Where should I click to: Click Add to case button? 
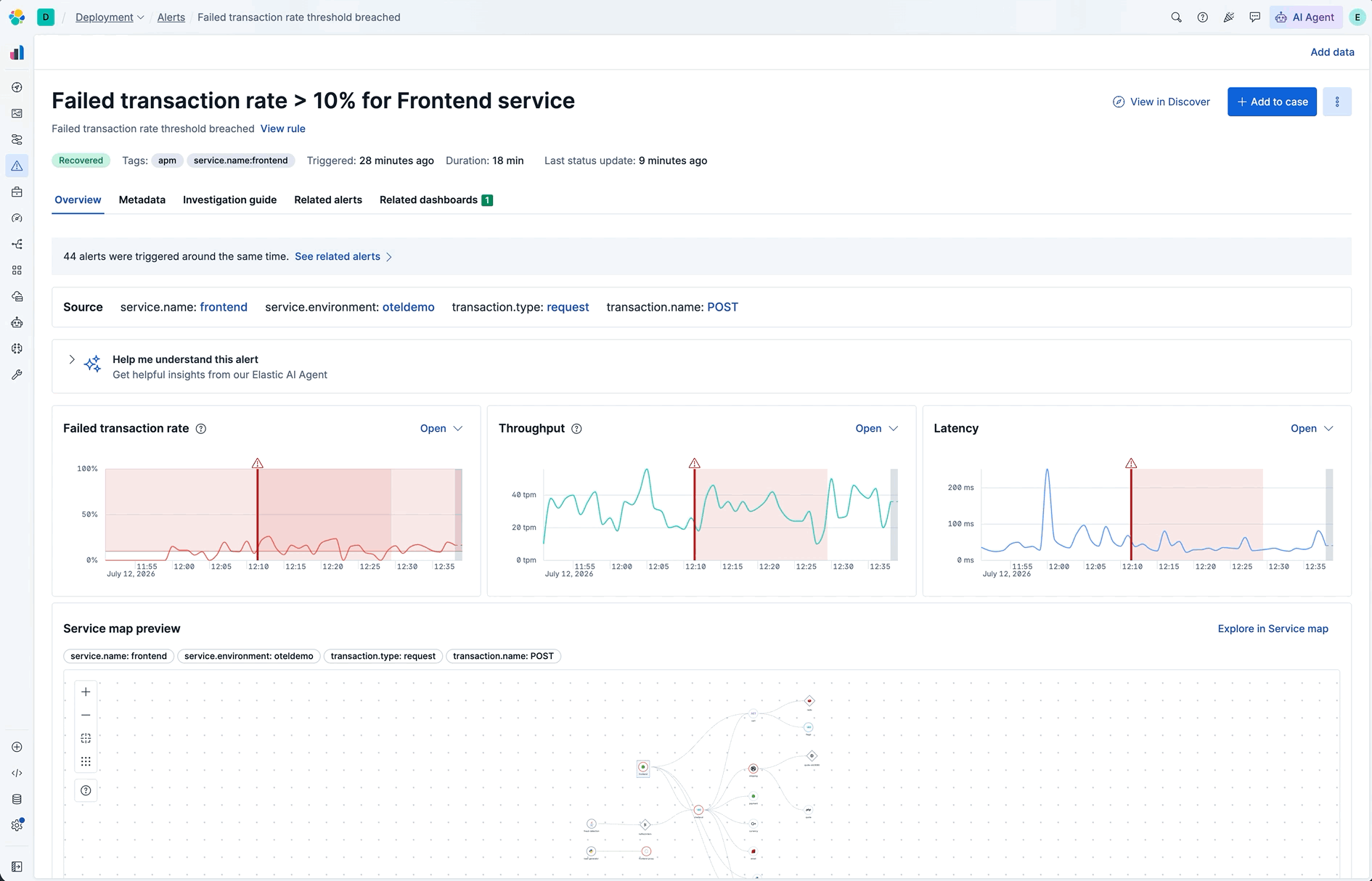[1272, 102]
